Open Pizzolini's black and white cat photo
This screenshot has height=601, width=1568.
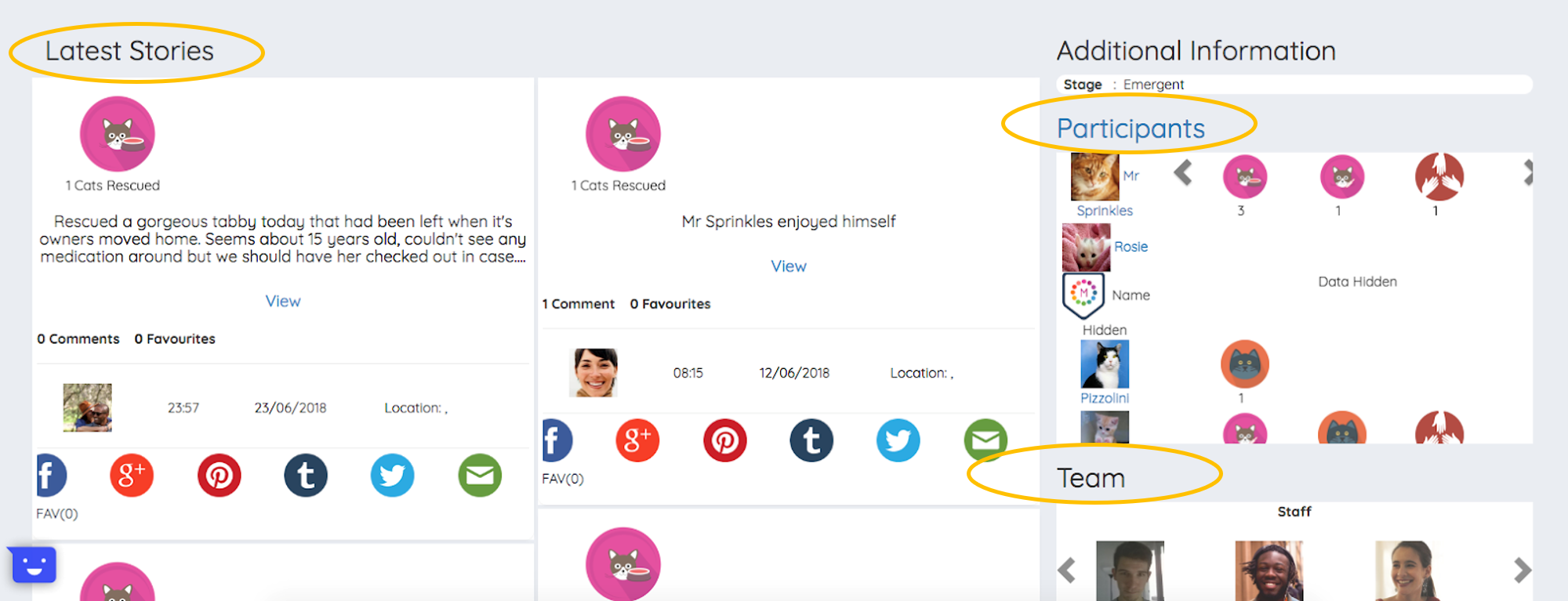click(x=1105, y=364)
